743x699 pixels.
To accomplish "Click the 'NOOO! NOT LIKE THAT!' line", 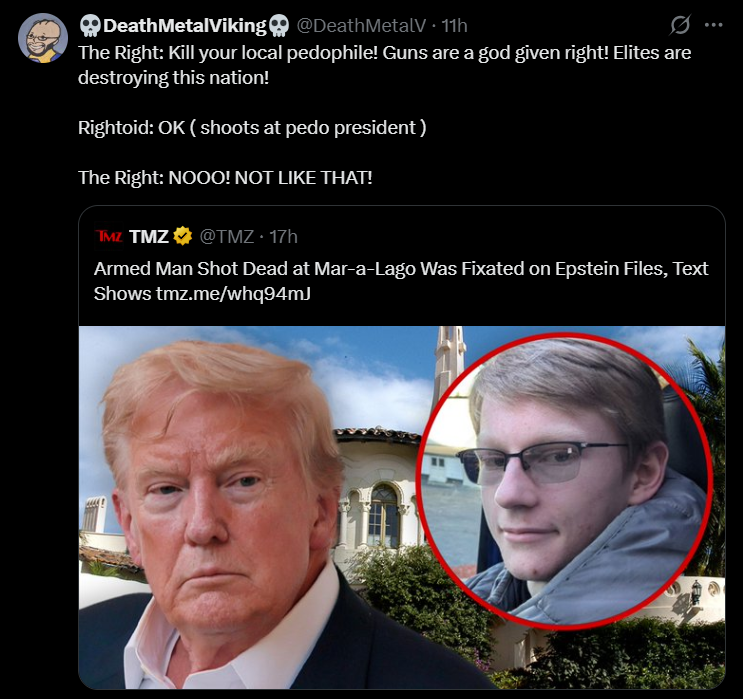I will tap(225, 178).
